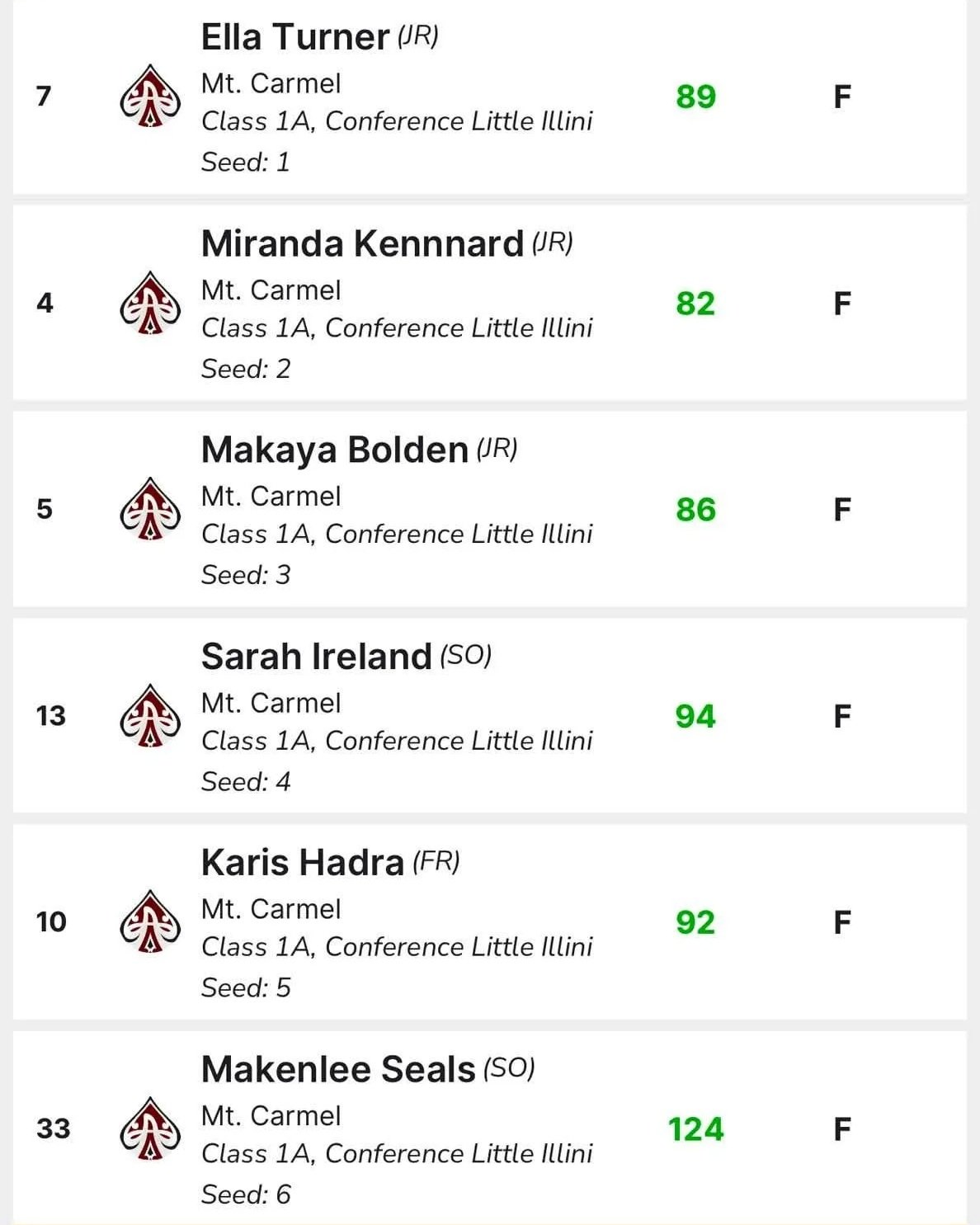
Task: View Sarah Ireland's player profile
Action: (x=317, y=657)
